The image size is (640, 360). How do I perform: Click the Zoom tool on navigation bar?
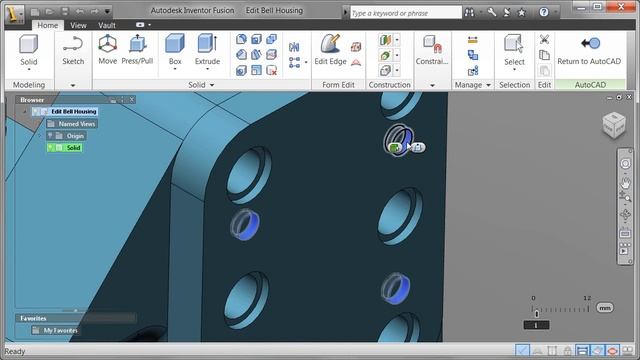(625, 197)
